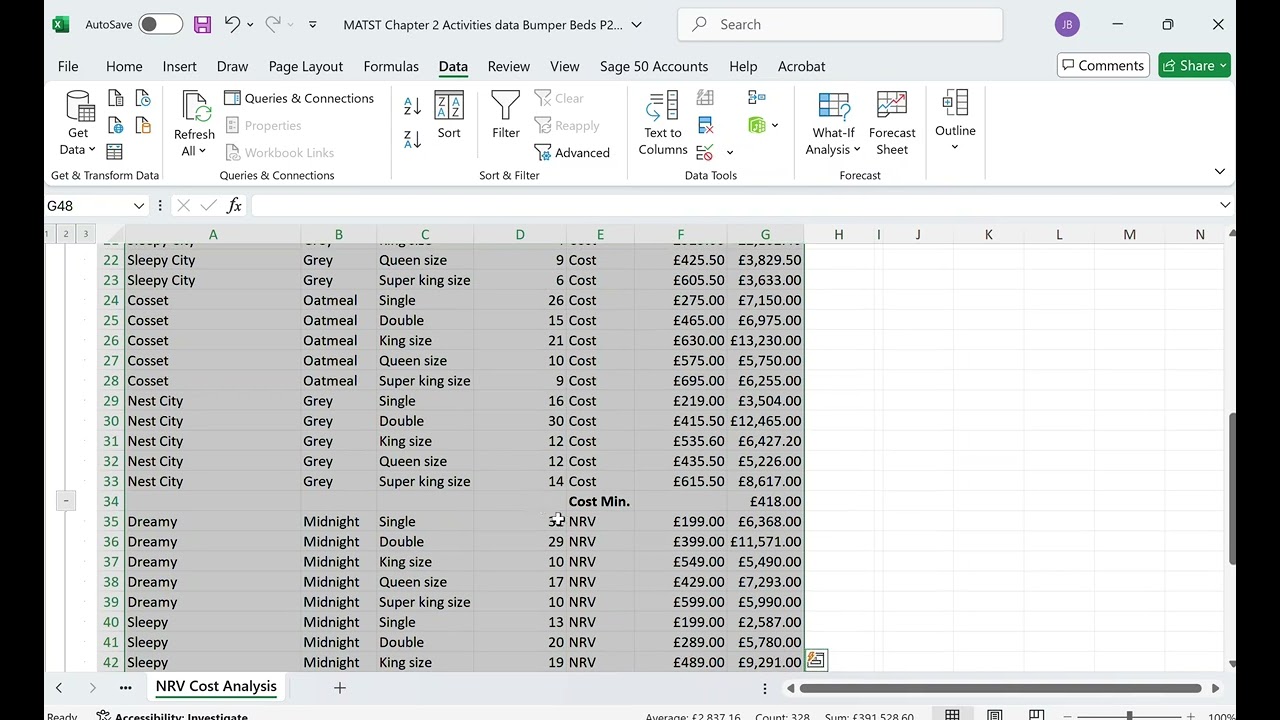1280x720 pixels.
Task: Toggle AutoSave switch
Action: click(160, 24)
